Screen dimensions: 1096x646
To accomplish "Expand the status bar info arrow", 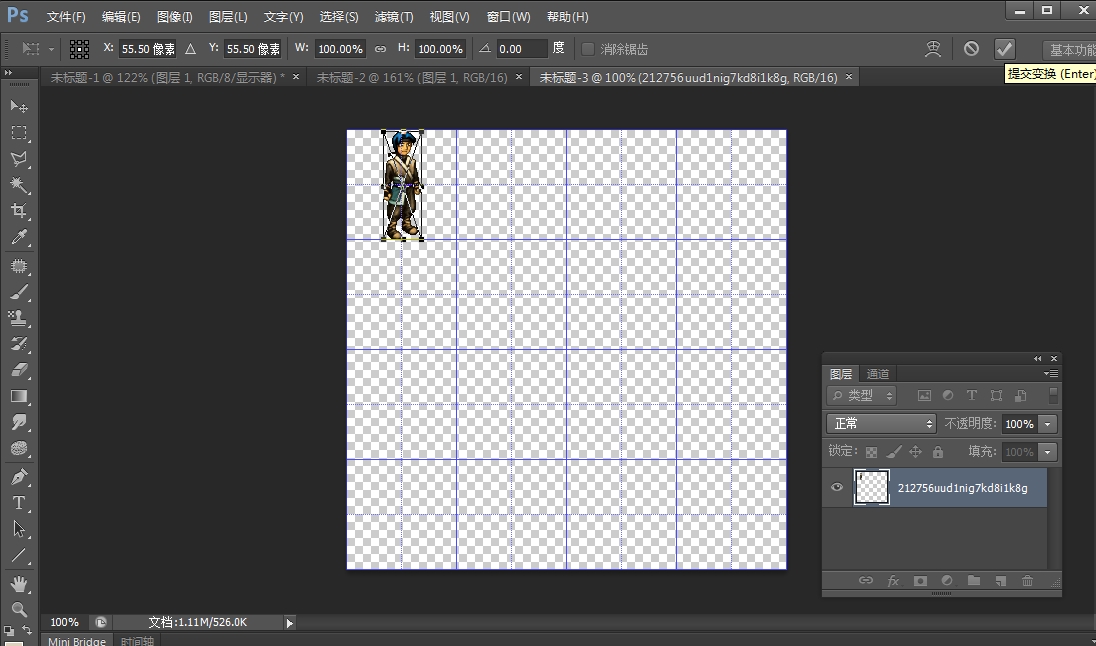I will (289, 622).
